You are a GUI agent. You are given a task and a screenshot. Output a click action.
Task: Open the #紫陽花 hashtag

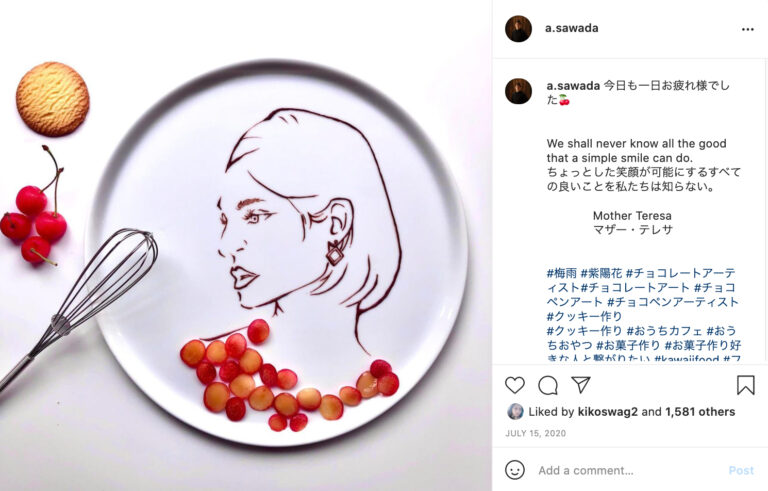(x=601, y=273)
